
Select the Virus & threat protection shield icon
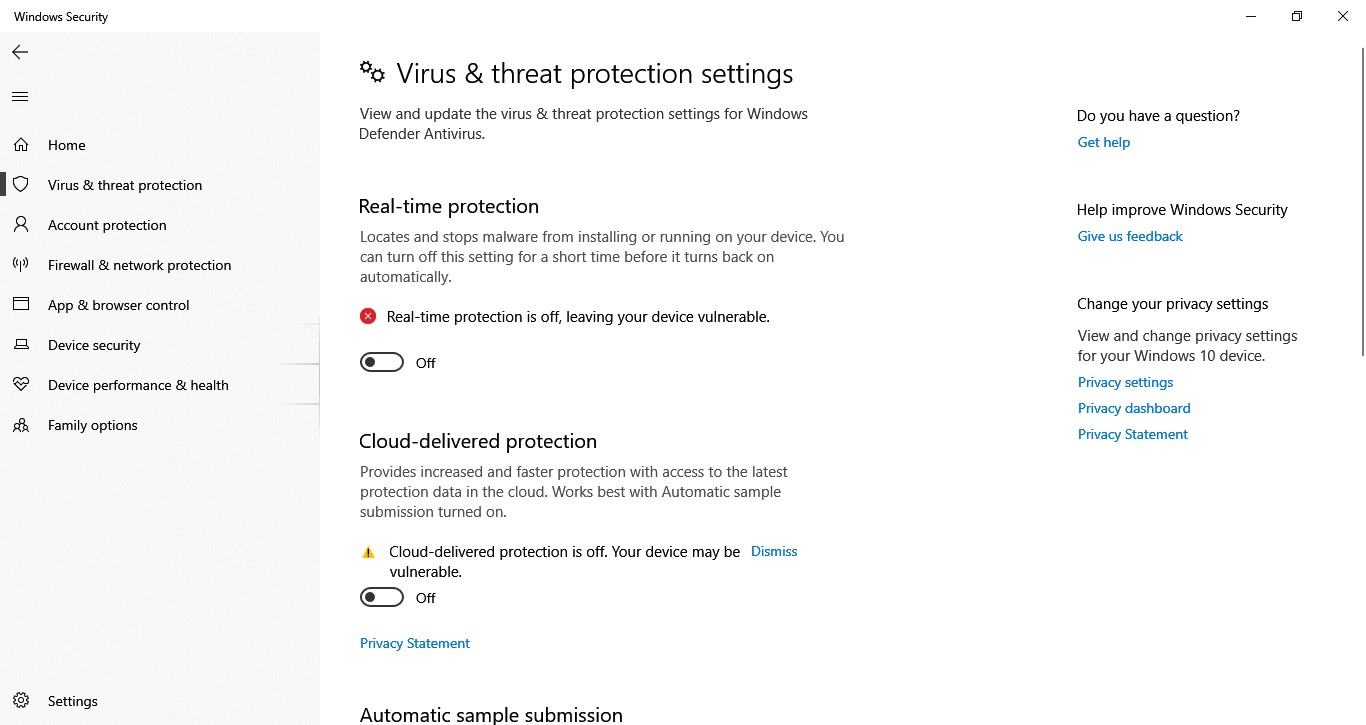pos(20,185)
